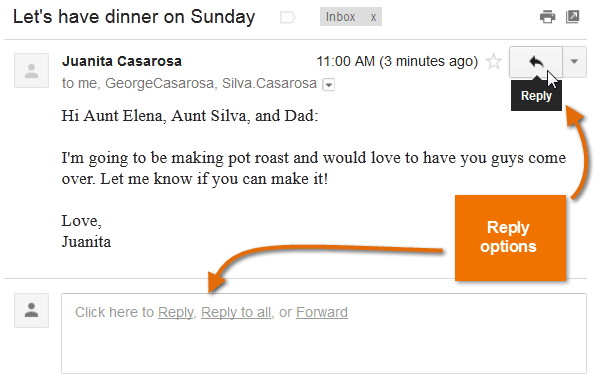
Task: Click the Forward link
Action: [x=322, y=312]
